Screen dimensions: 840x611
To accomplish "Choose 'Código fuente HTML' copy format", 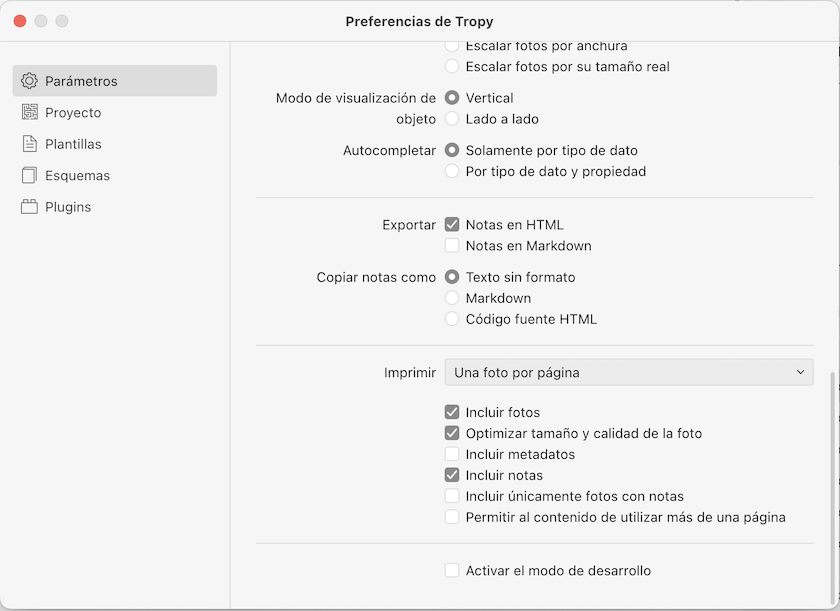I will click(452, 318).
